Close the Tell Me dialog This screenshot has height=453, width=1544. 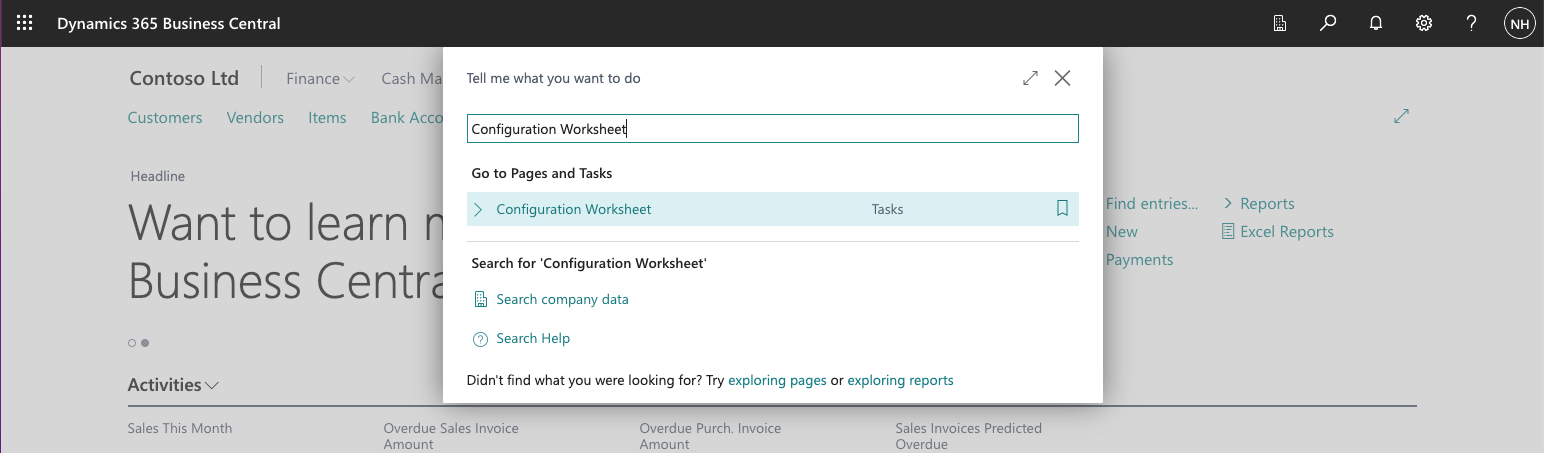tap(1062, 78)
